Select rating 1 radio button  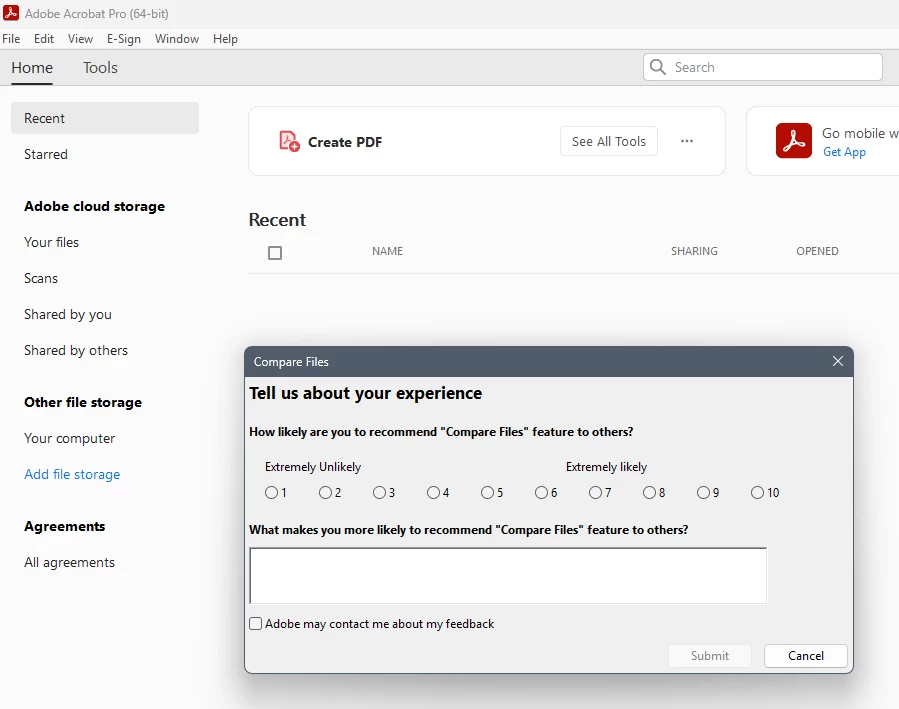tap(271, 492)
